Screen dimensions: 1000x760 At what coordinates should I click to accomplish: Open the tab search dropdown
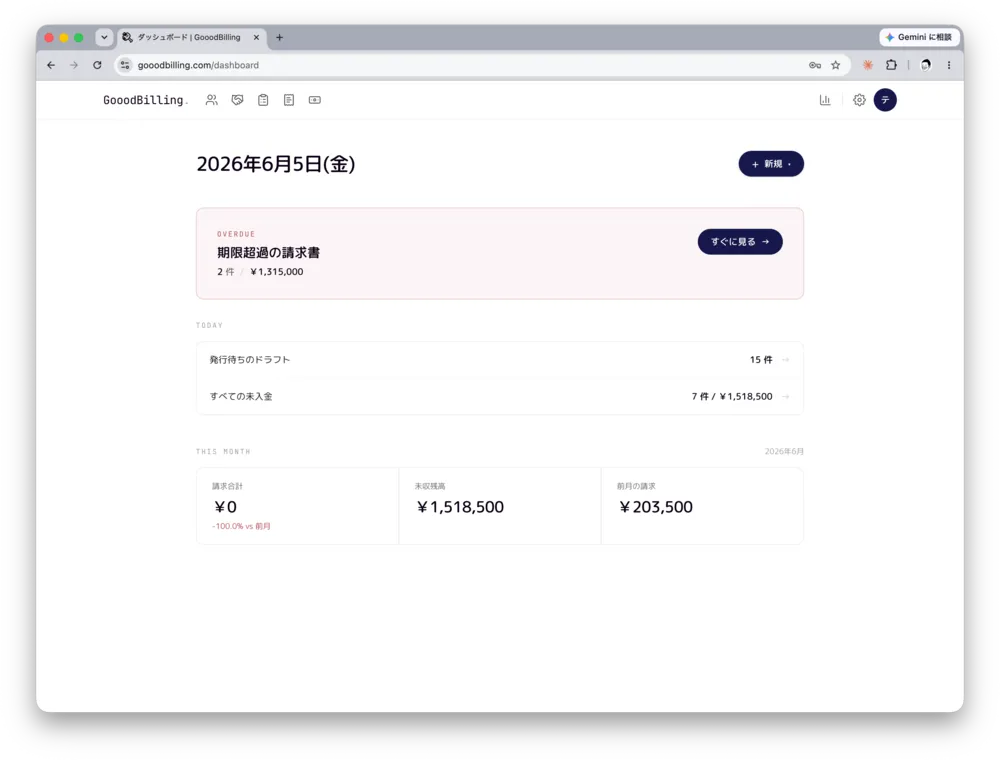coord(104,38)
